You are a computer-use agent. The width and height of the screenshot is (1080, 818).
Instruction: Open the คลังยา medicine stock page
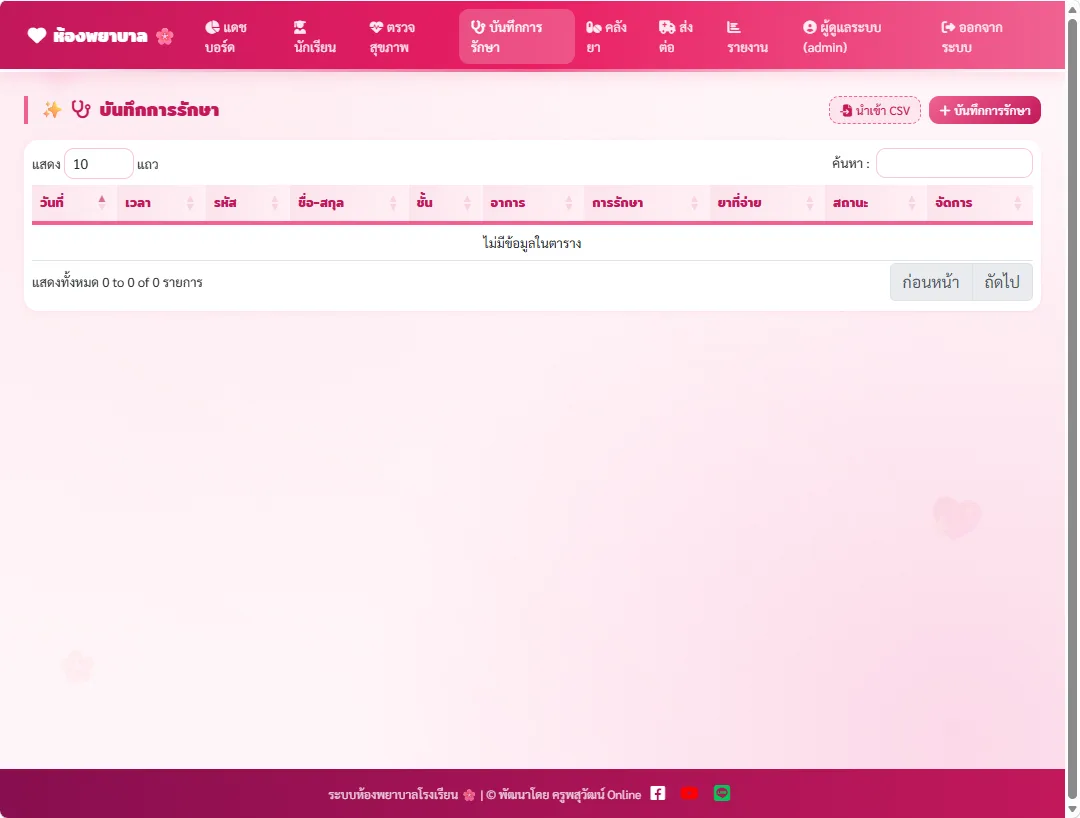point(606,37)
